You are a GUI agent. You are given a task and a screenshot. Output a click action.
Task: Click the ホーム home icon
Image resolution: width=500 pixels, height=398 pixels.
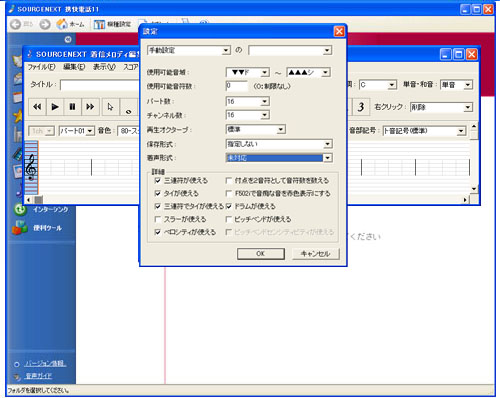tap(62, 24)
